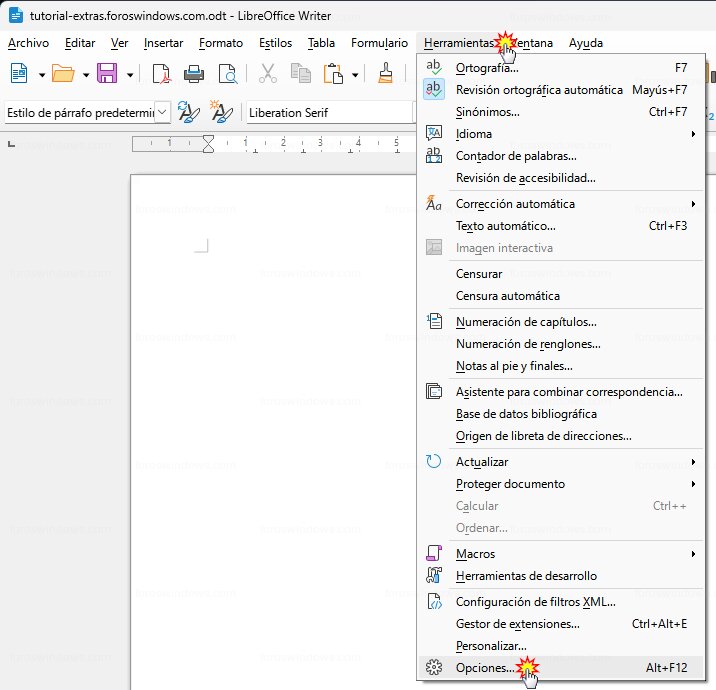
Task: Expand the New document dropdown arrow
Action: click(42, 74)
